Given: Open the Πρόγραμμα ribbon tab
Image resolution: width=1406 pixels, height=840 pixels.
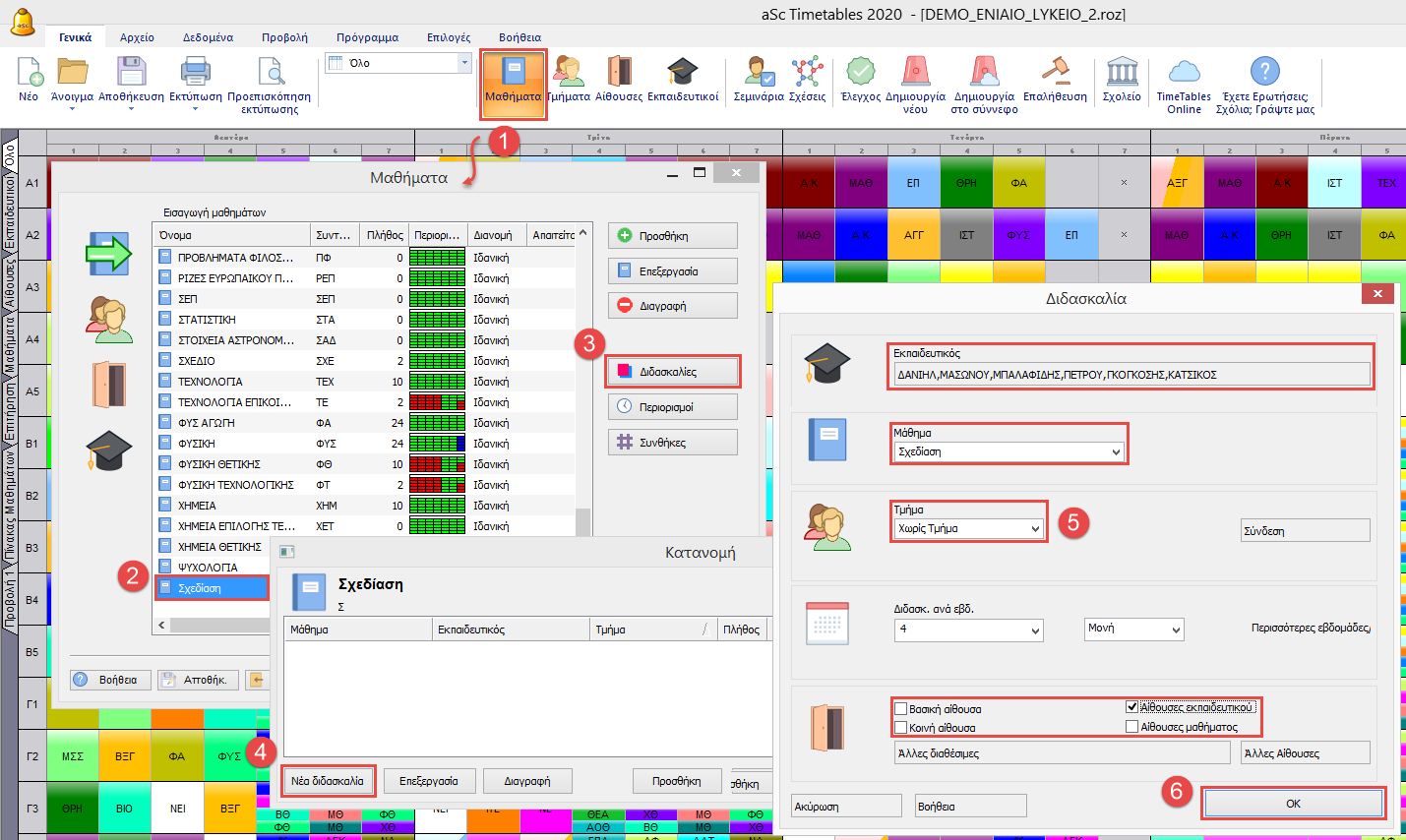Looking at the screenshot, I should tap(367, 37).
